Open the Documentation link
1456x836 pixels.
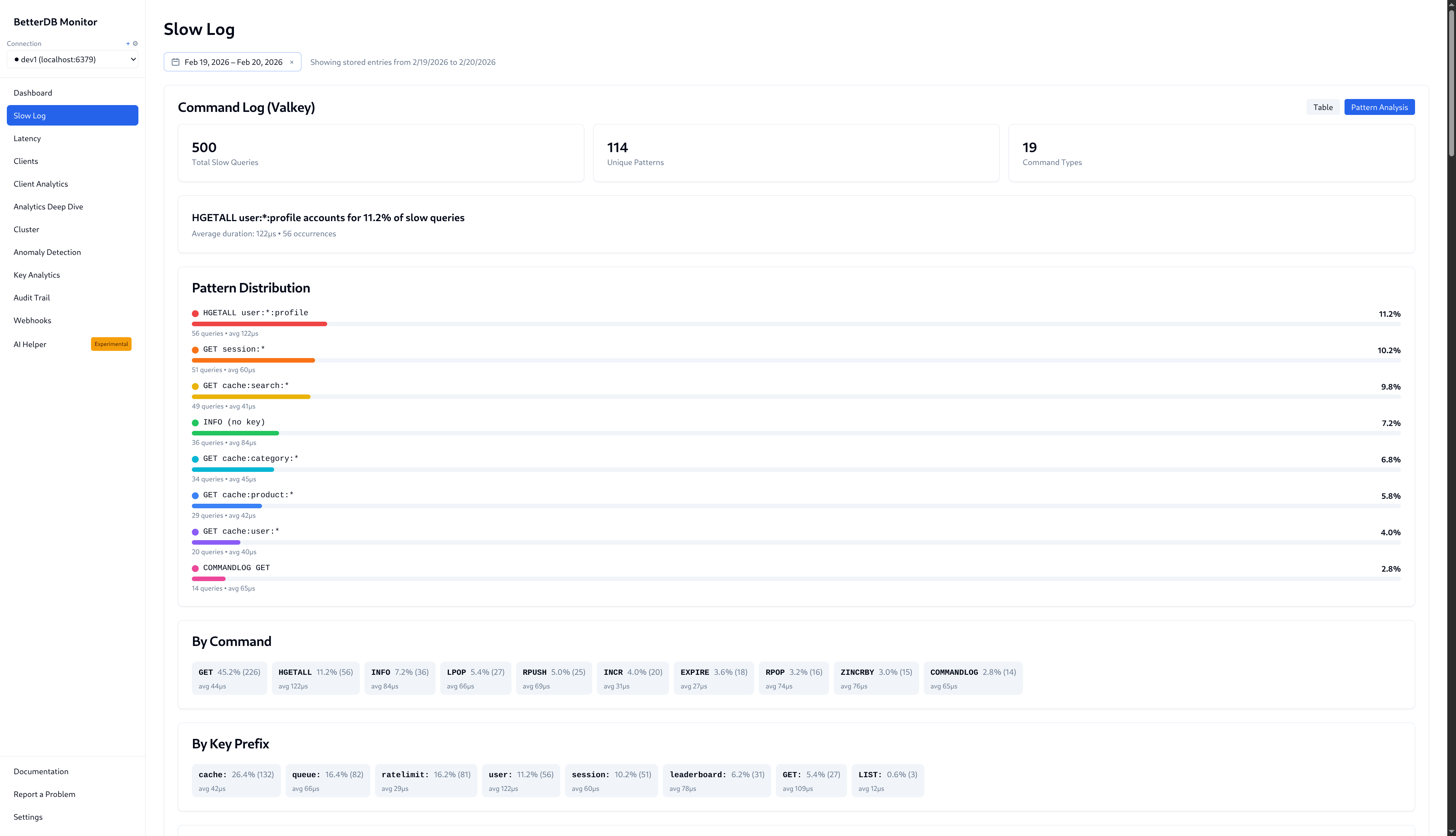[41, 771]
